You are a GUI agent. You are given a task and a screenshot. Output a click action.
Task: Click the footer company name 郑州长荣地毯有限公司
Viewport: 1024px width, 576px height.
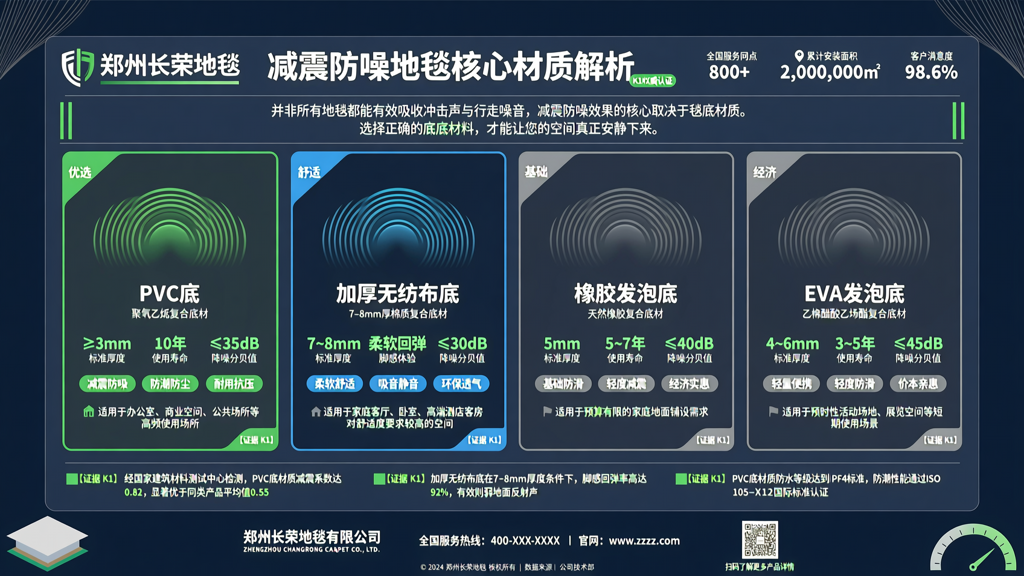click(312, 537)
